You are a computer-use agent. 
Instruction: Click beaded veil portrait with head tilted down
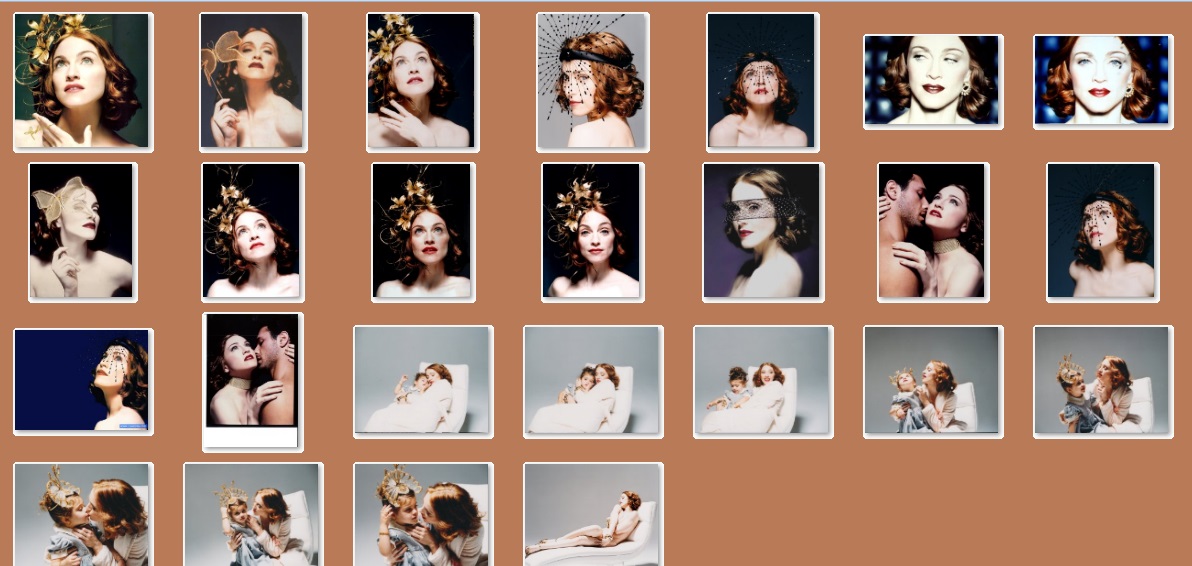1102,231
